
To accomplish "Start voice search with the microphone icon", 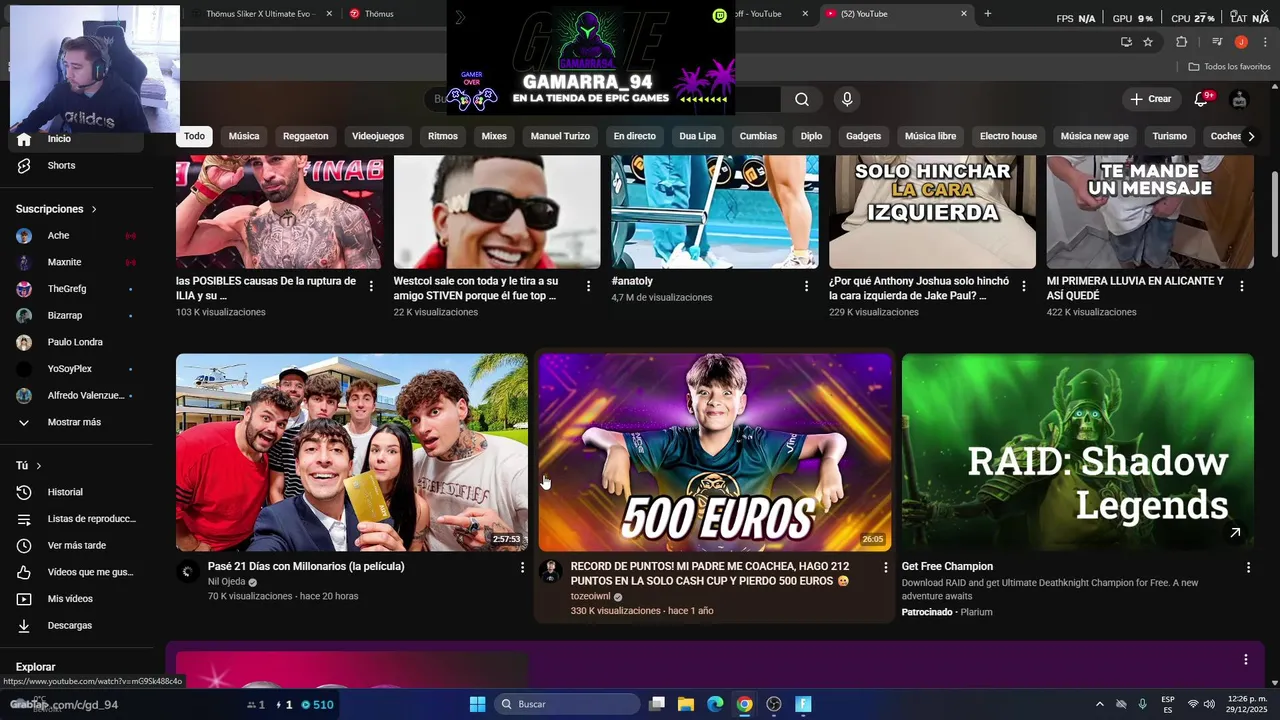I will pyautogui.click(x=847, y=99).
